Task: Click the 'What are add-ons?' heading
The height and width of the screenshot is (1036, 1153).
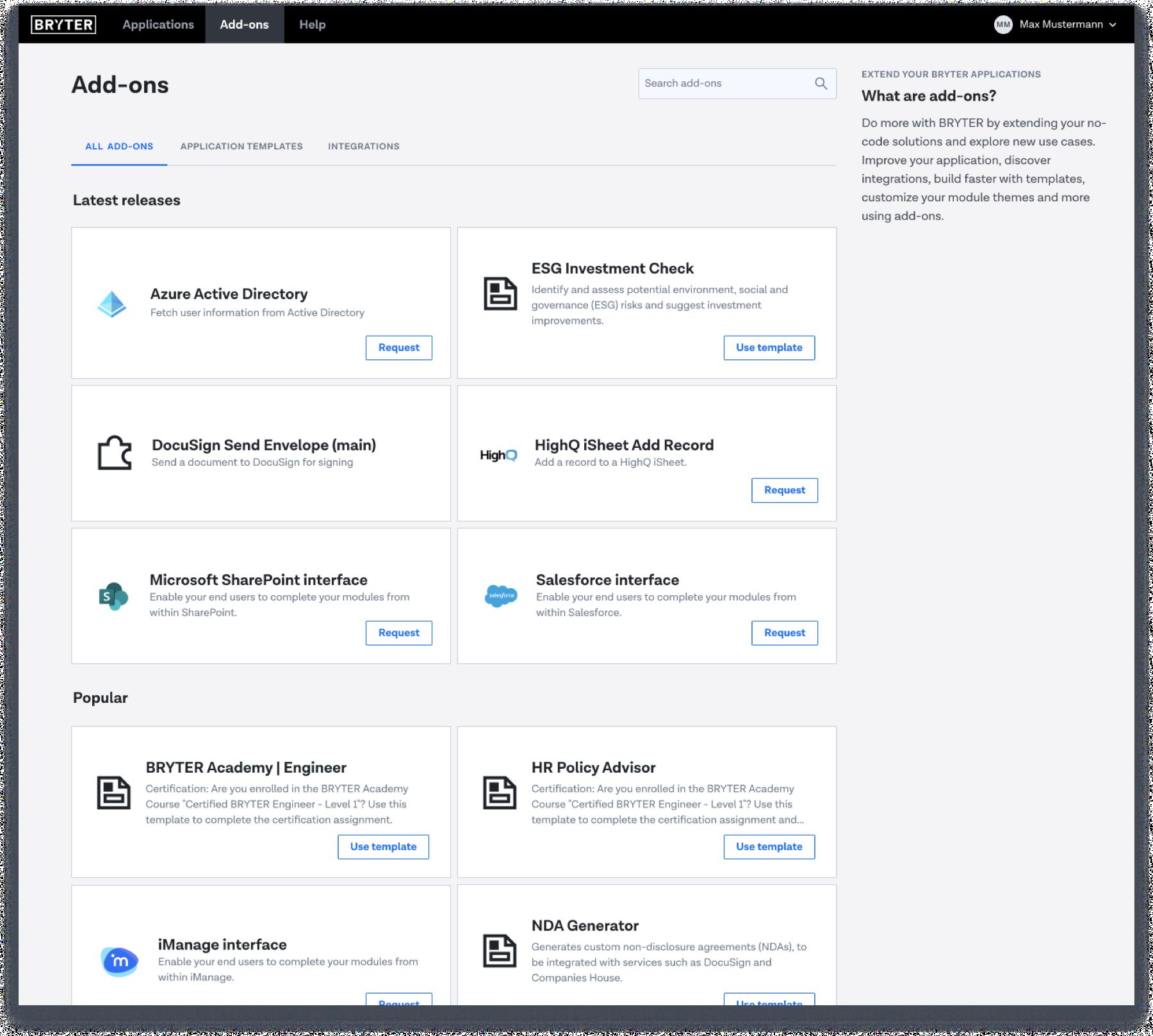Action: coord(929,96)
